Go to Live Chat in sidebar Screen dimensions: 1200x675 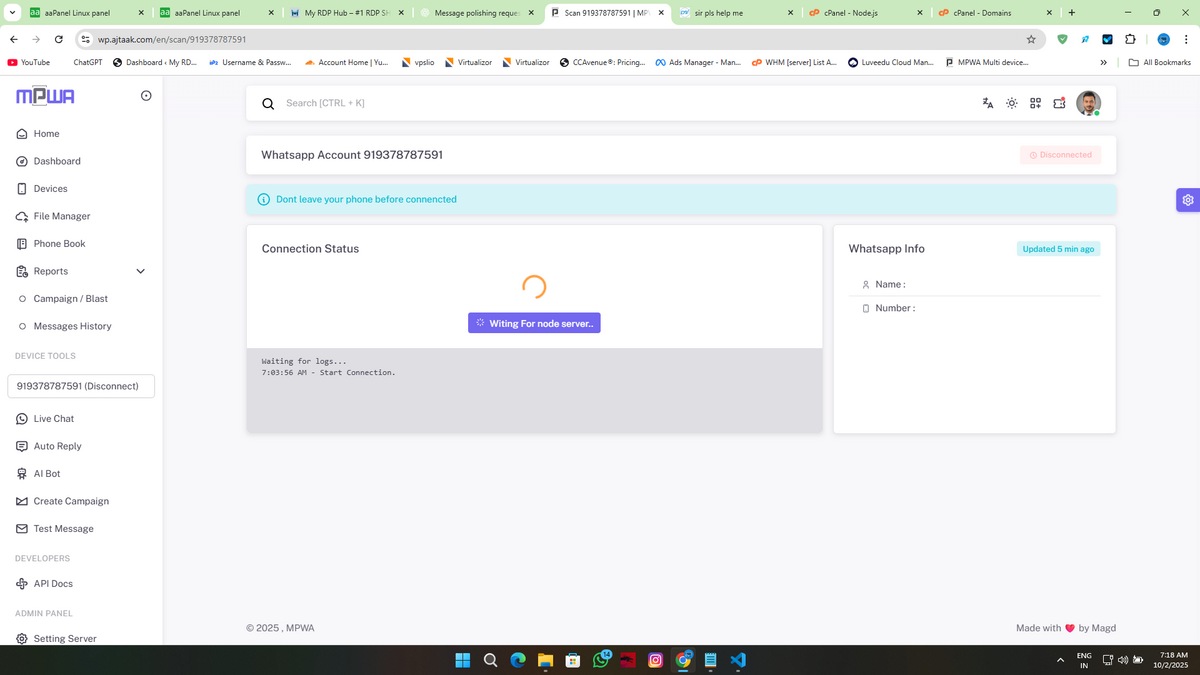[x=53, y=419]
